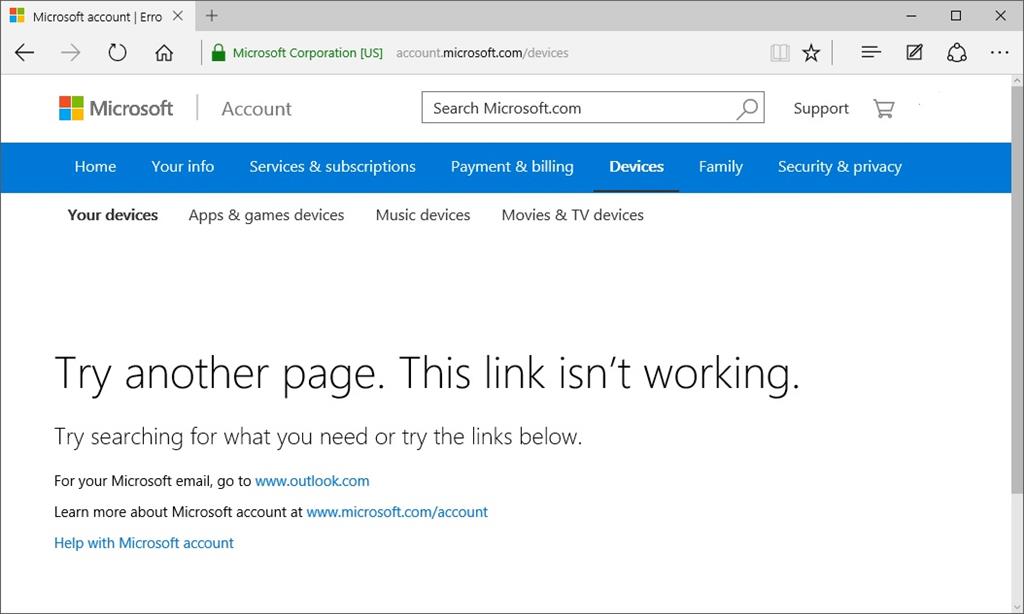
Task: Add this page to favorites
Action: (x=811, y=52)
